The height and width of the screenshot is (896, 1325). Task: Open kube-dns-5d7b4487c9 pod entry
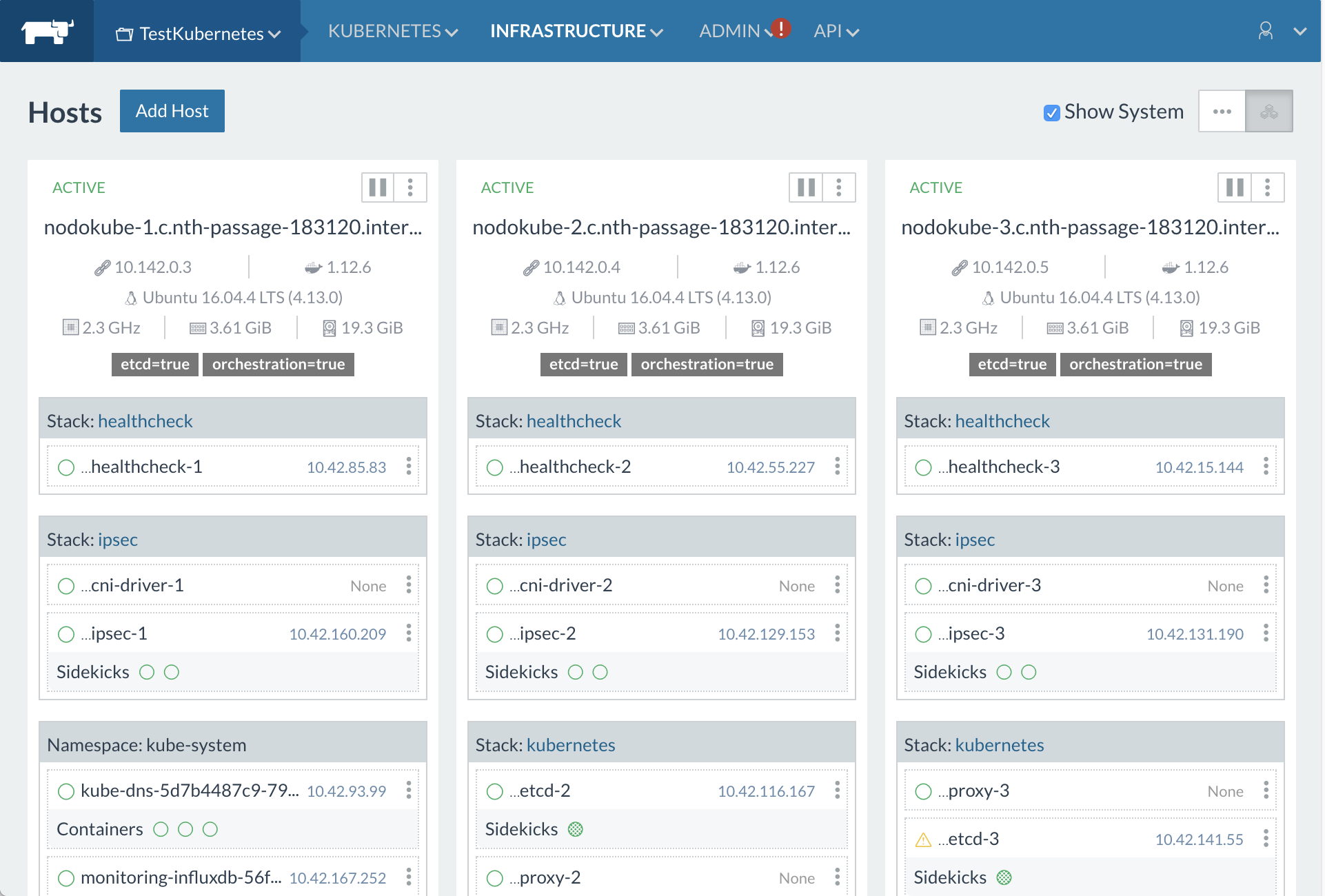[x=190, y=791]
